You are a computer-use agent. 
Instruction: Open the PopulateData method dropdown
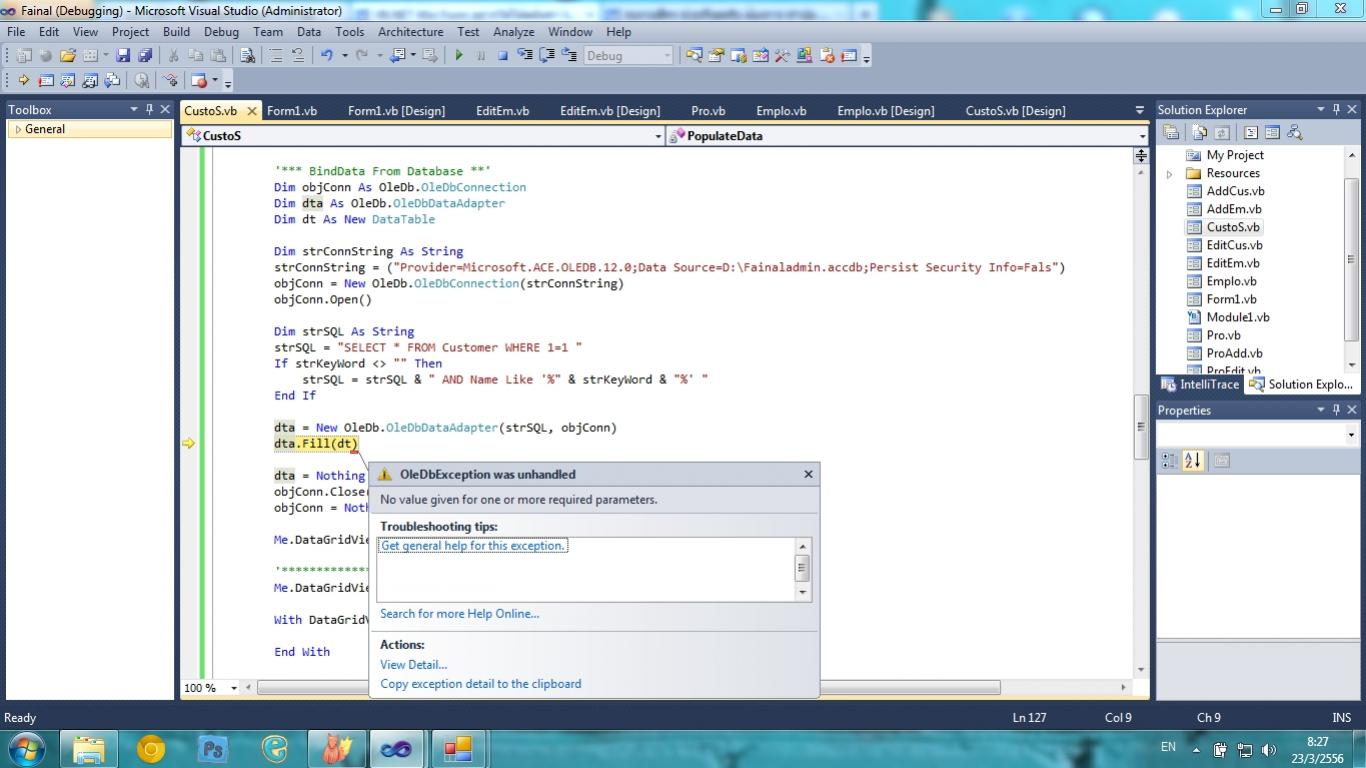tap(1142, 136)
